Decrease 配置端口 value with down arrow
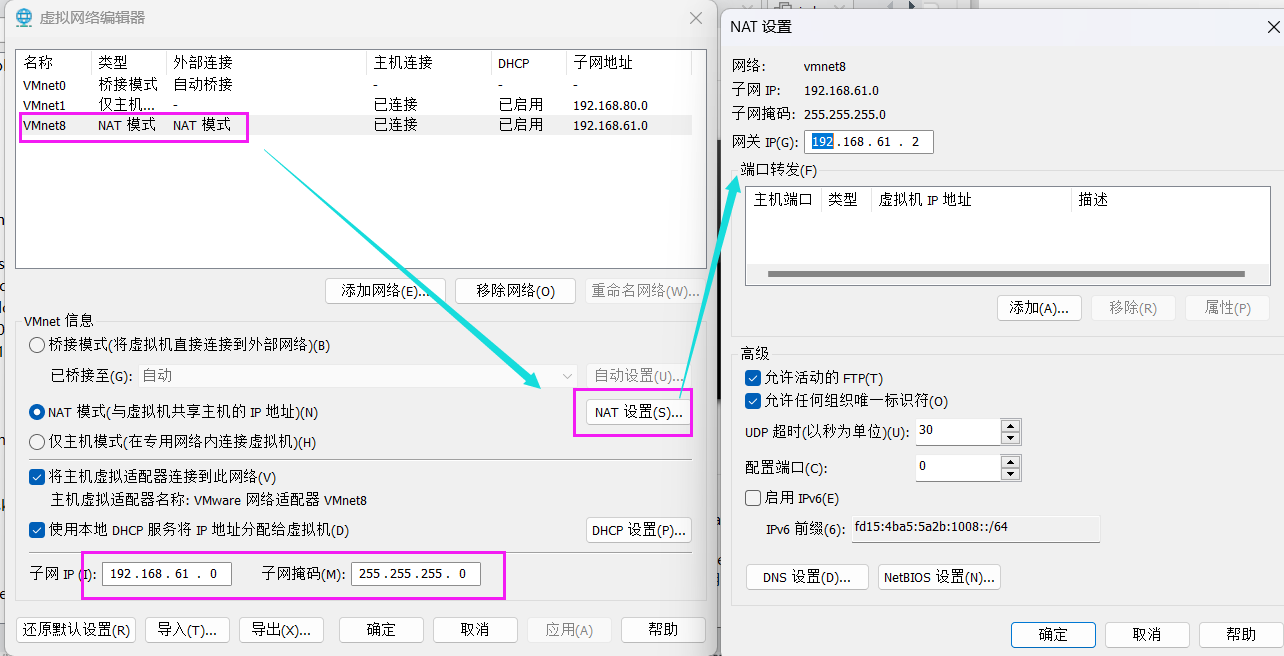 1010,474
